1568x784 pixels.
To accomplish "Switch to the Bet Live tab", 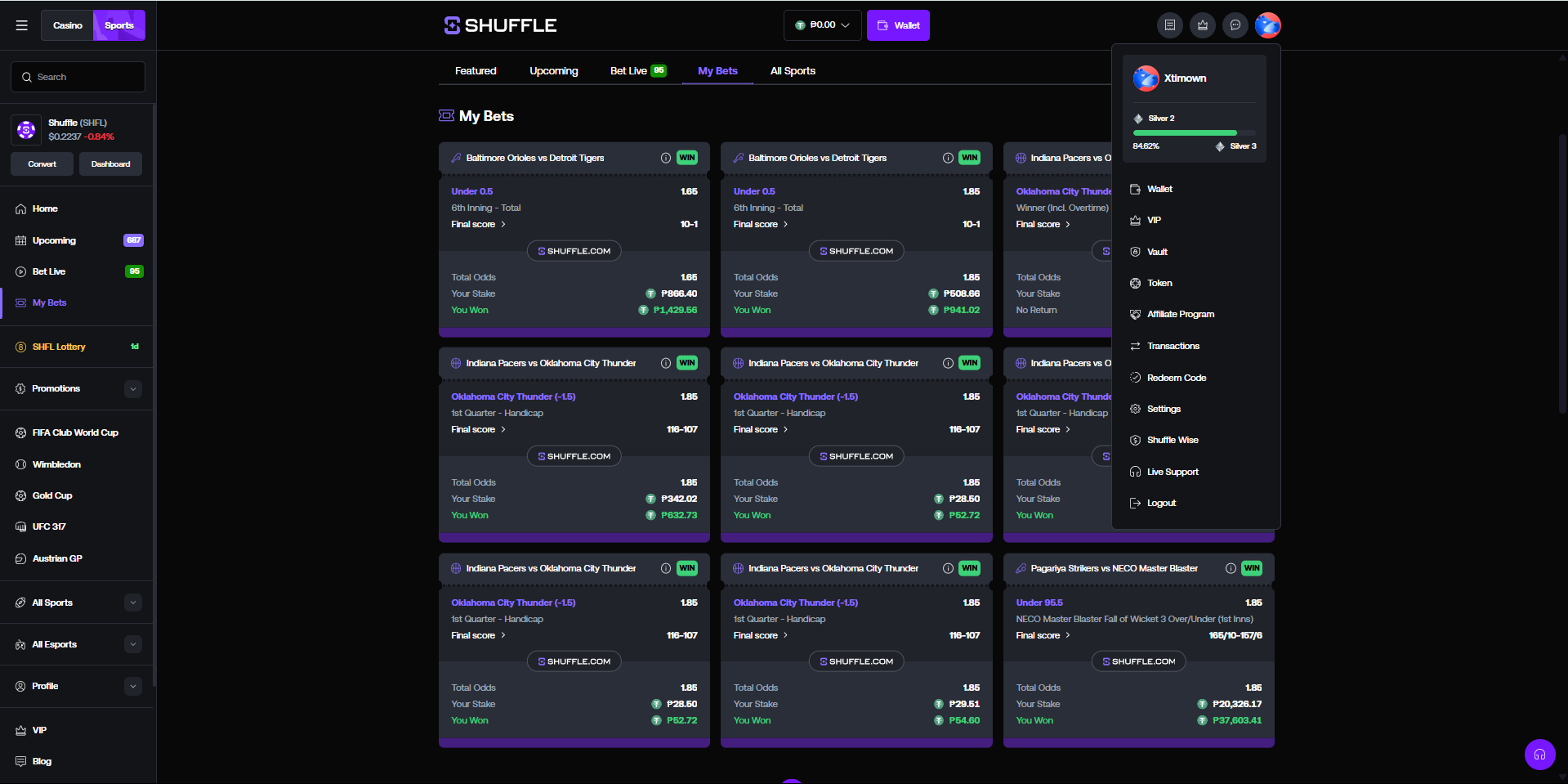I will pos(638,71).
